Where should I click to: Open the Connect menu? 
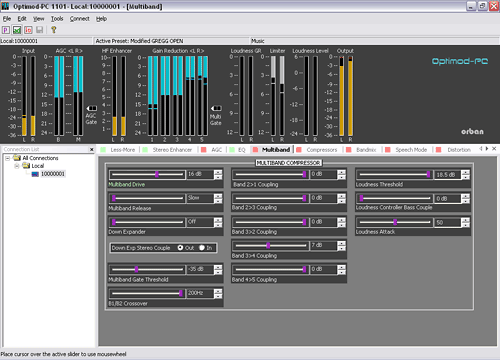coord(80,19)
